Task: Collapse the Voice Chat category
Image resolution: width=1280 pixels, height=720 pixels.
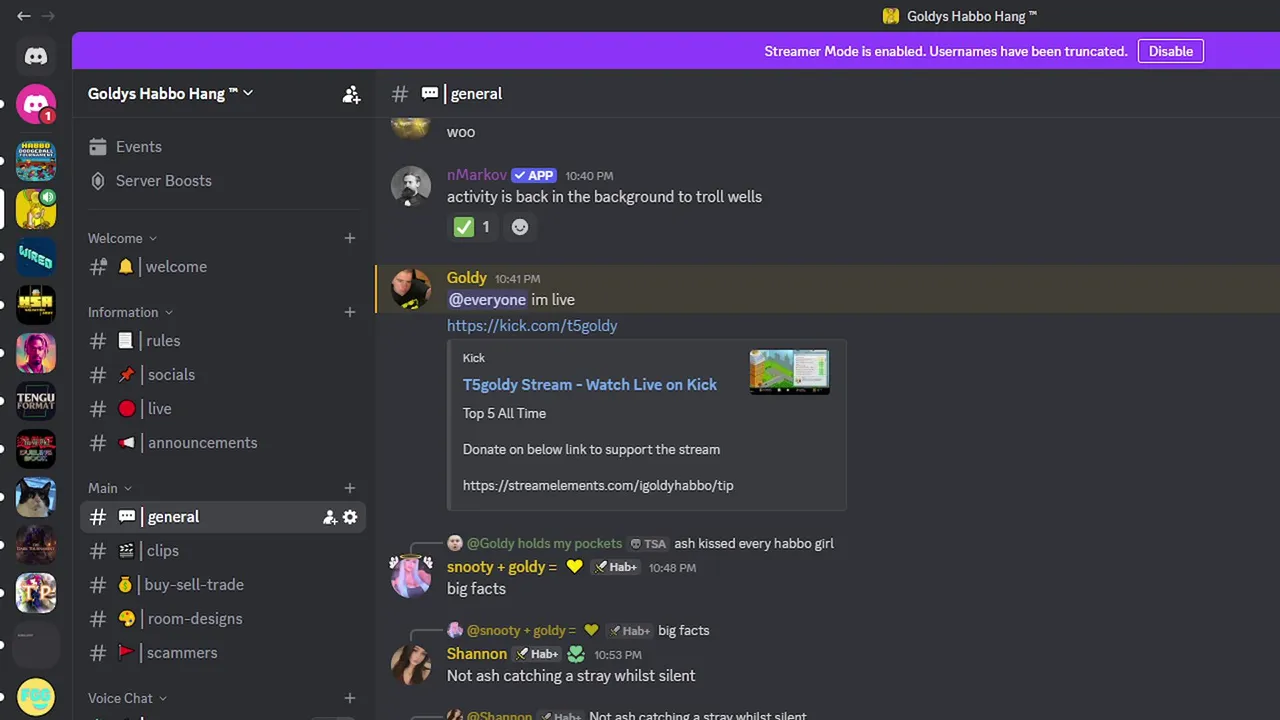Action: coord(127,698)
